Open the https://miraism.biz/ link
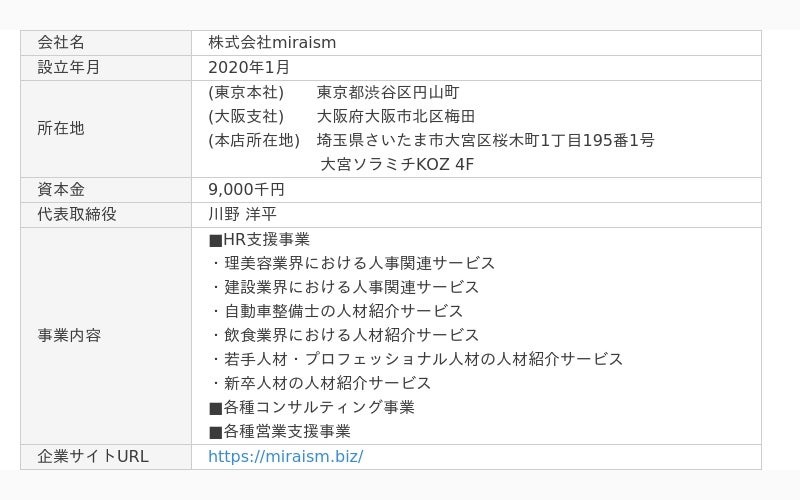The height and width of the screenshot is (500, 800). coord(286,456)
